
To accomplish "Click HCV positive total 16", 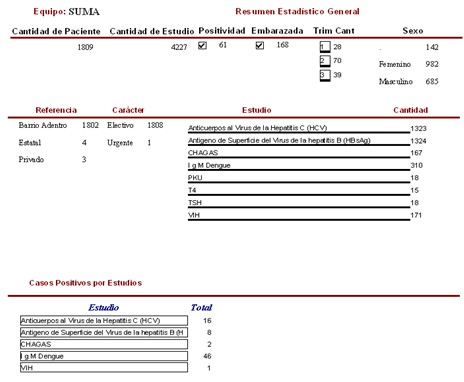I will (207, 321).
